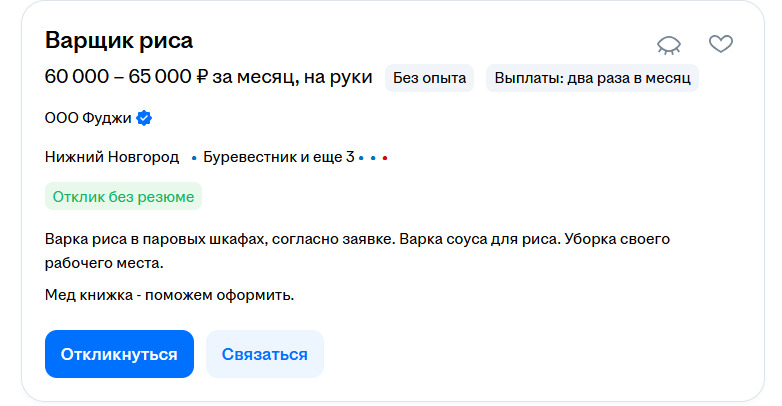Click the first blue dot after "еще 3"
The width and height of the screenshot is (782, 406).
[361, 158]
